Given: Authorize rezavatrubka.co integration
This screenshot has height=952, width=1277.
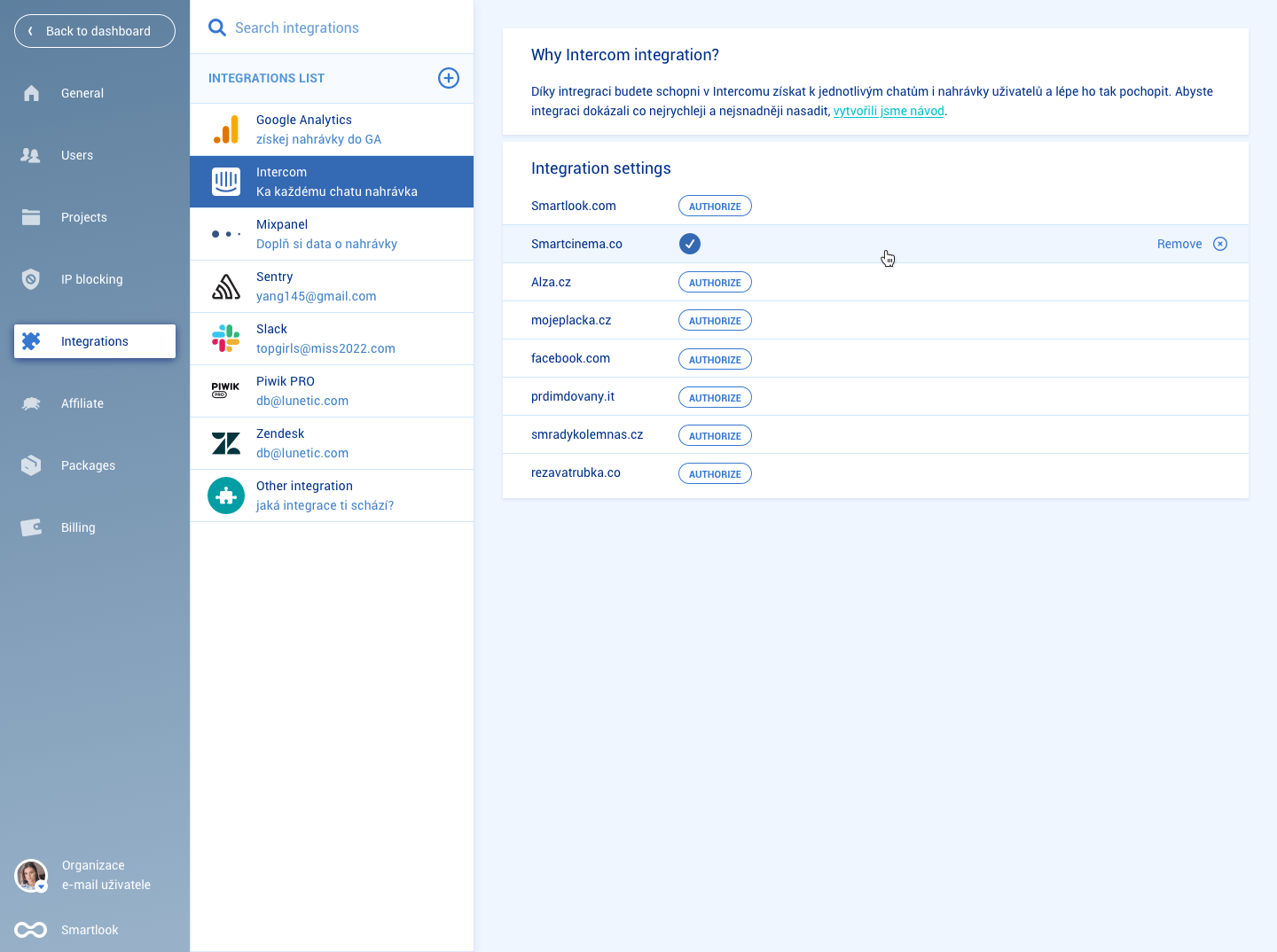Looking at the screenshot, I should tap(715, 473).
